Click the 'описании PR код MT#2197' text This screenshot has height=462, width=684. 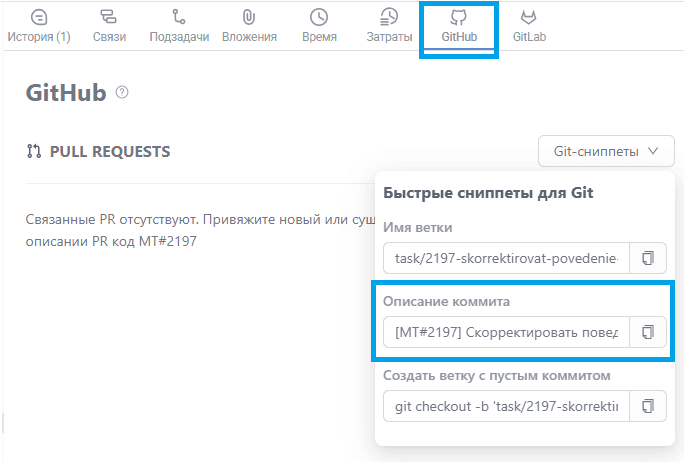click(111, 241)
